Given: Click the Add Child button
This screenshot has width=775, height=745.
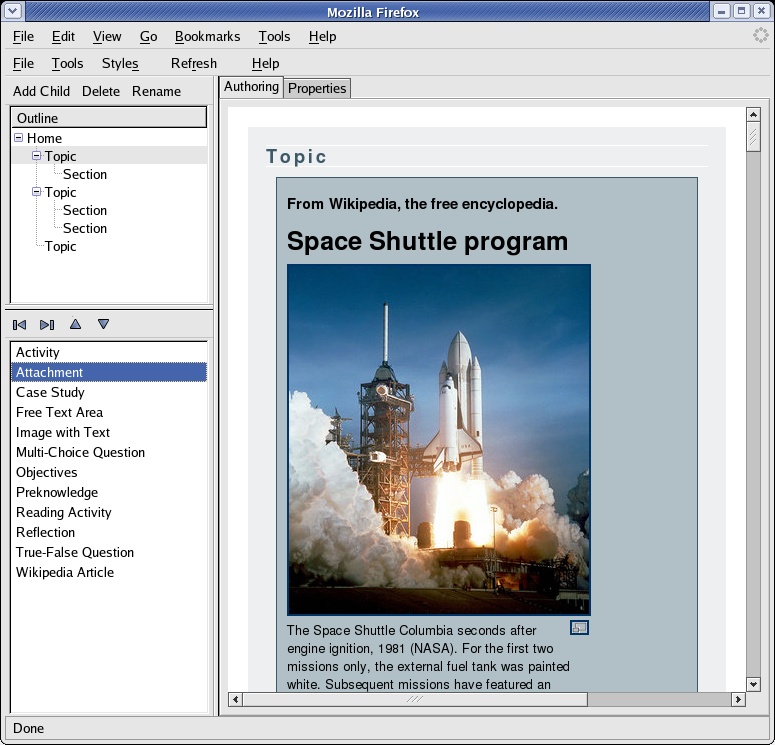Looking at the screenshot, I should 42,91.
